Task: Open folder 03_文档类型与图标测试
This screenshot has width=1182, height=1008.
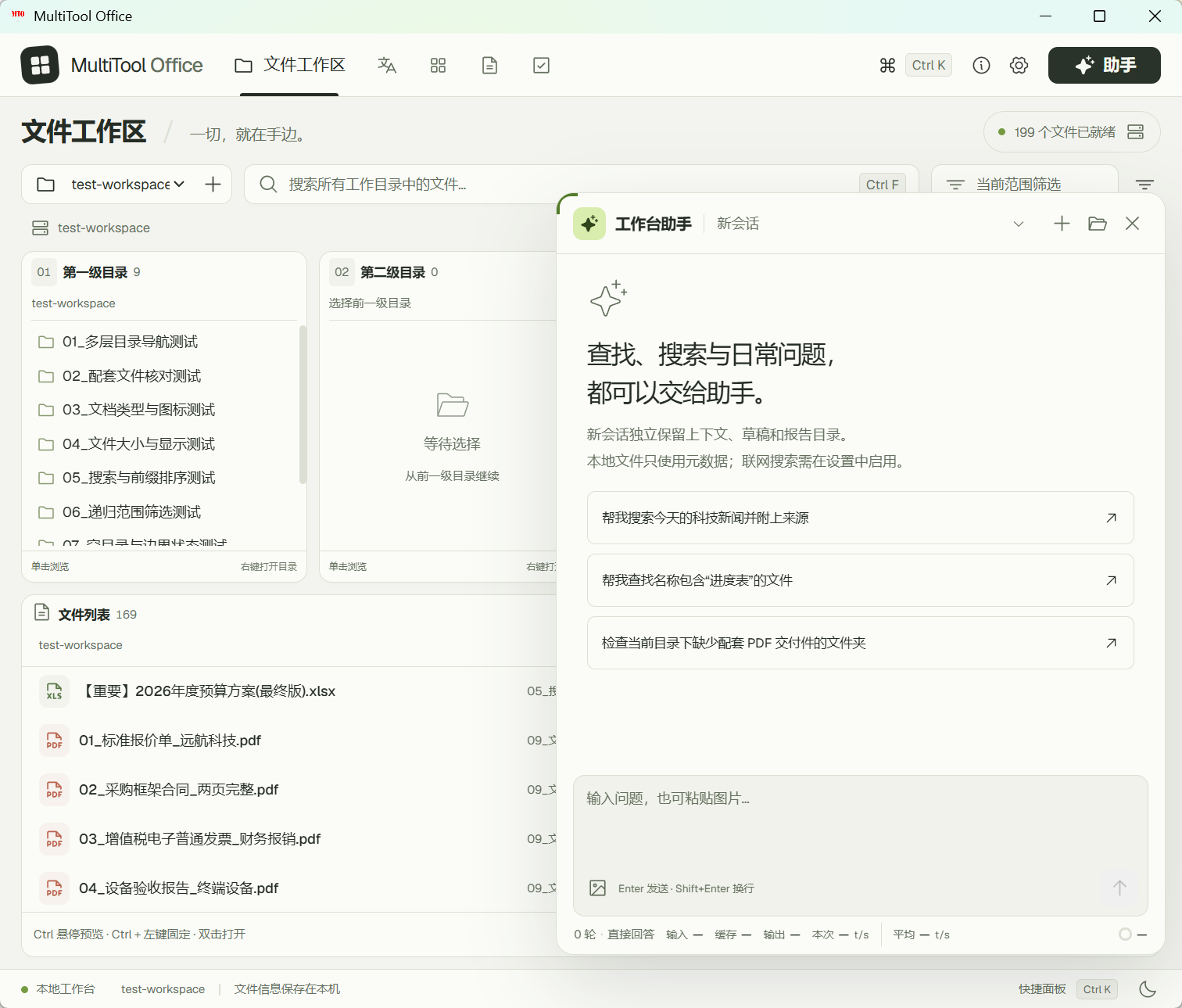Action: coord(164,410)
